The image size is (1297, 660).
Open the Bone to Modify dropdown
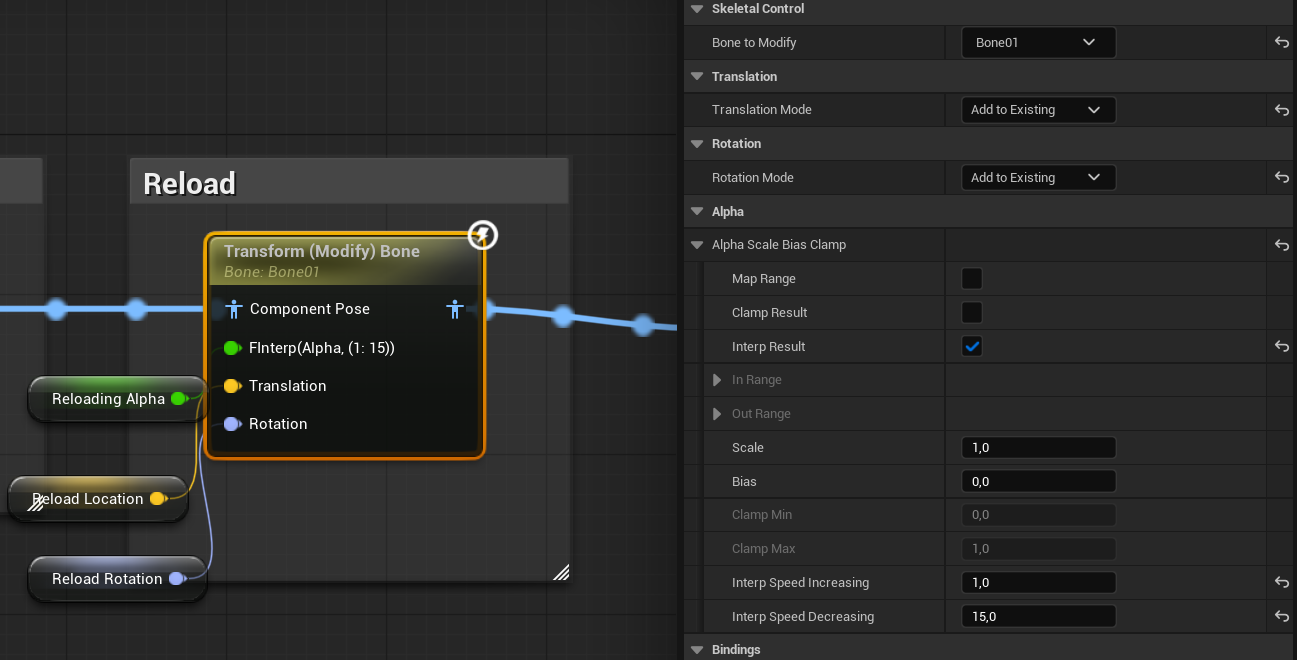tap(1038, 43)
